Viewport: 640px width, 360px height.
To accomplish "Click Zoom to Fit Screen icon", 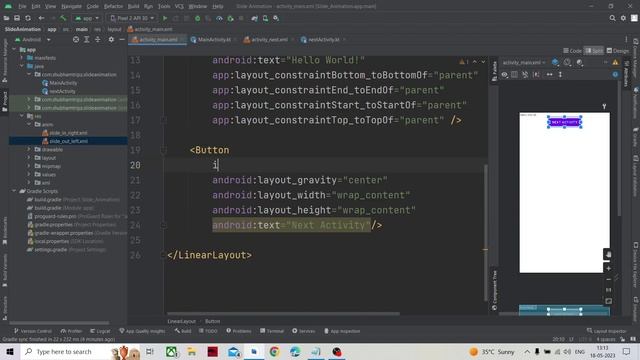I will coord(608,301).
